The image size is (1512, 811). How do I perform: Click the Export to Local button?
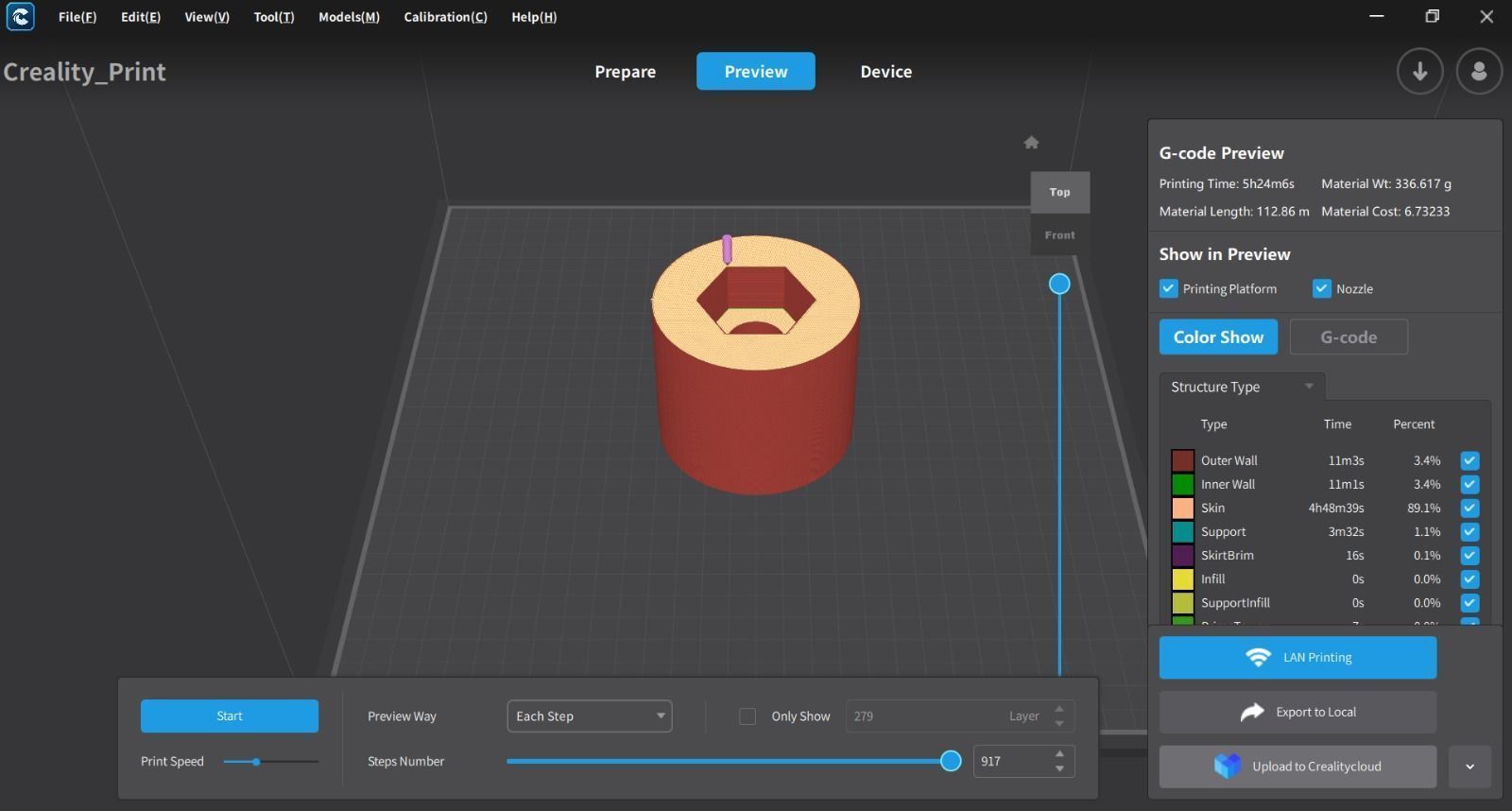point(1297,712)
